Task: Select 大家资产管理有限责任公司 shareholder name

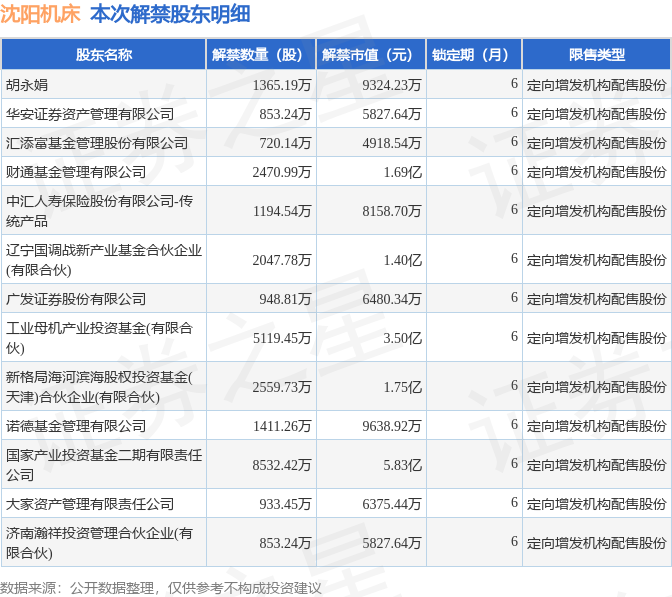Action: pos(90,503)
